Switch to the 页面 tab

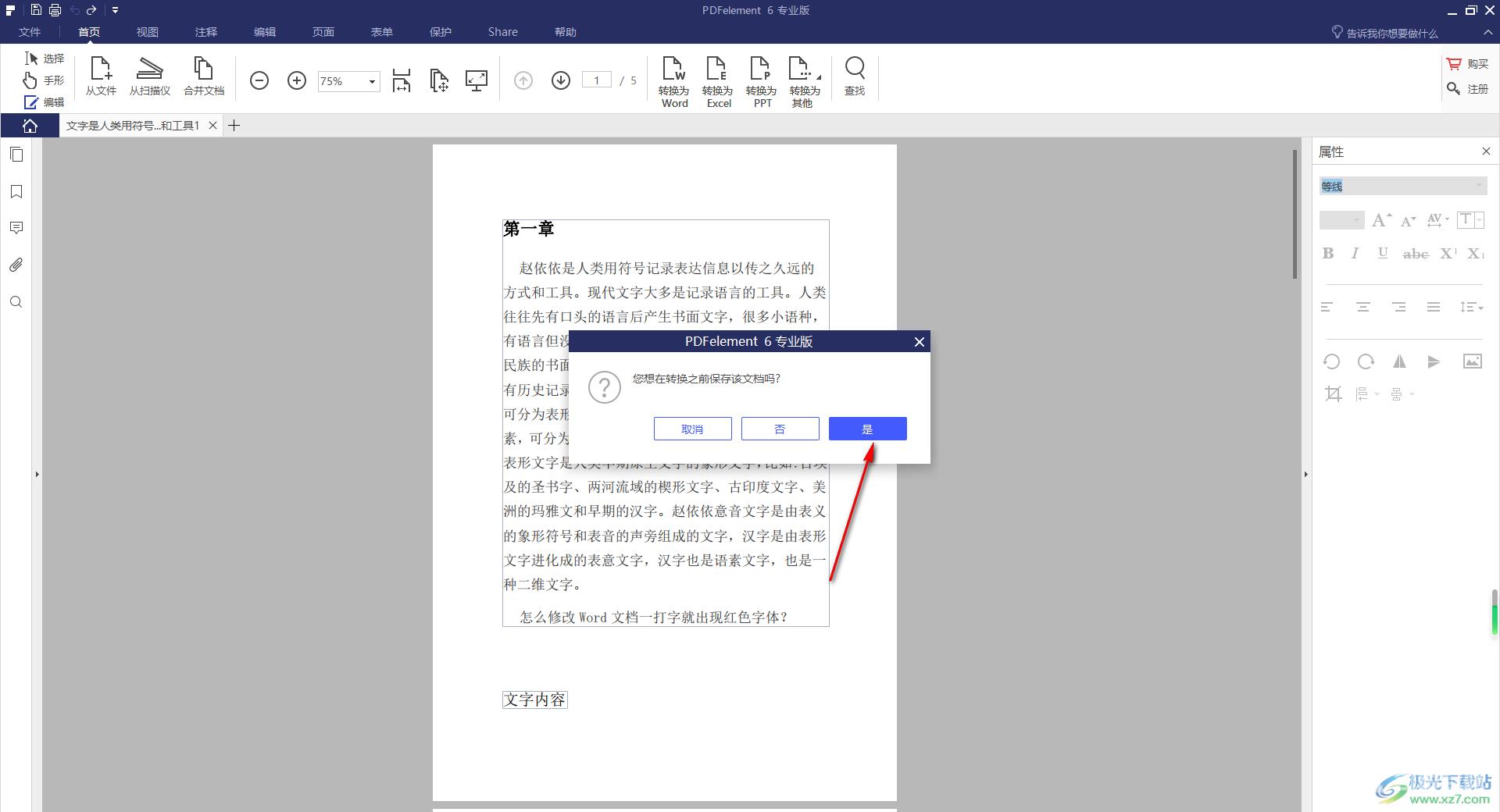coord(323,32)
